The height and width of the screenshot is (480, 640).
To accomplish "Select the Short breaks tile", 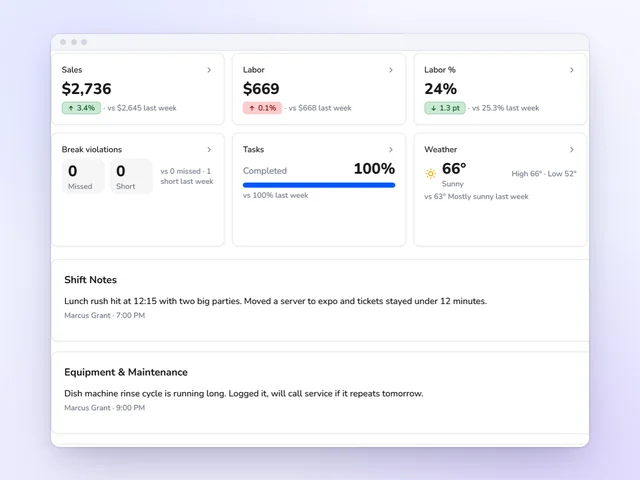I will tap(131, 176).
